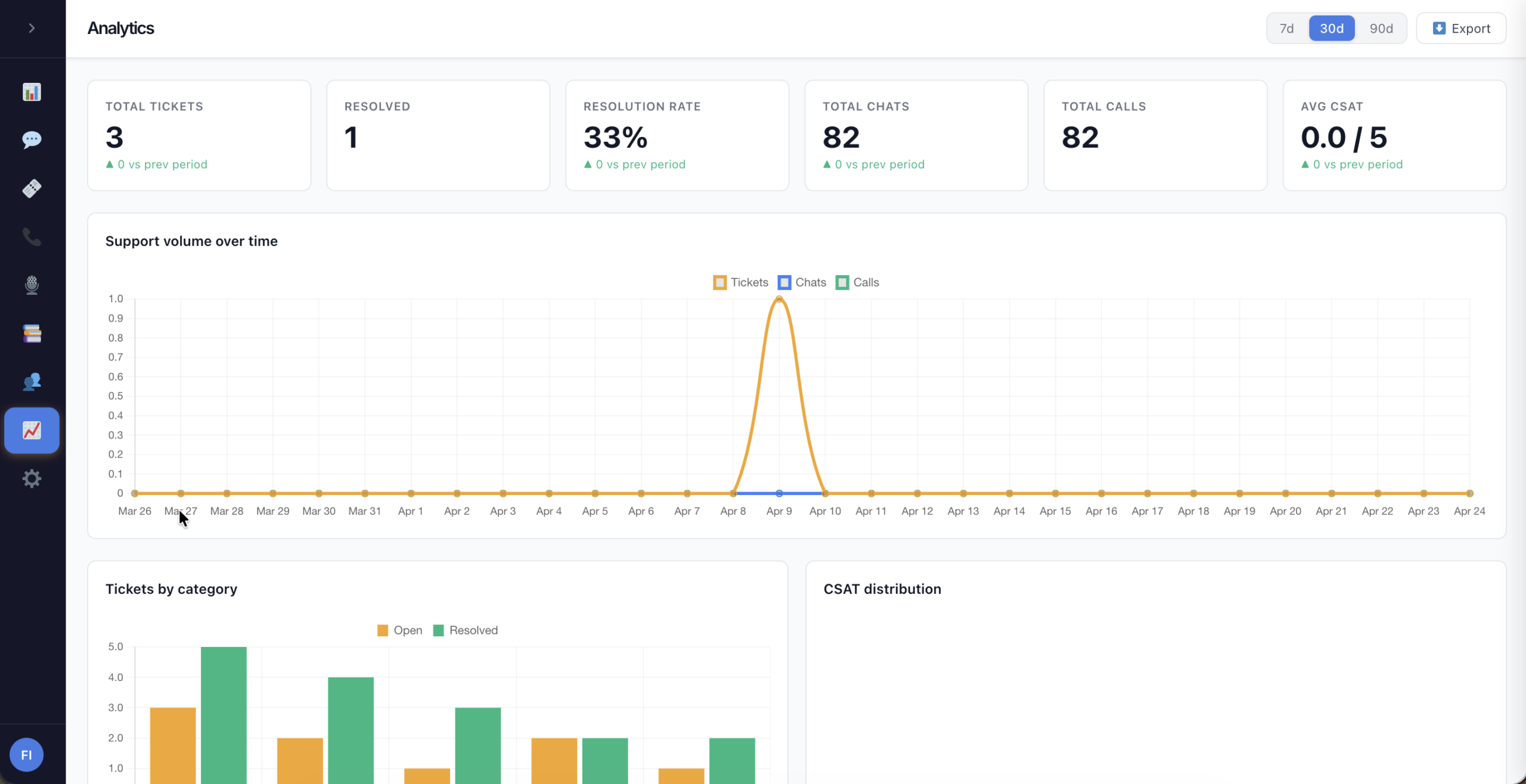
Task: Open the microphone voice sidebar icon
Action: point(32,285)
